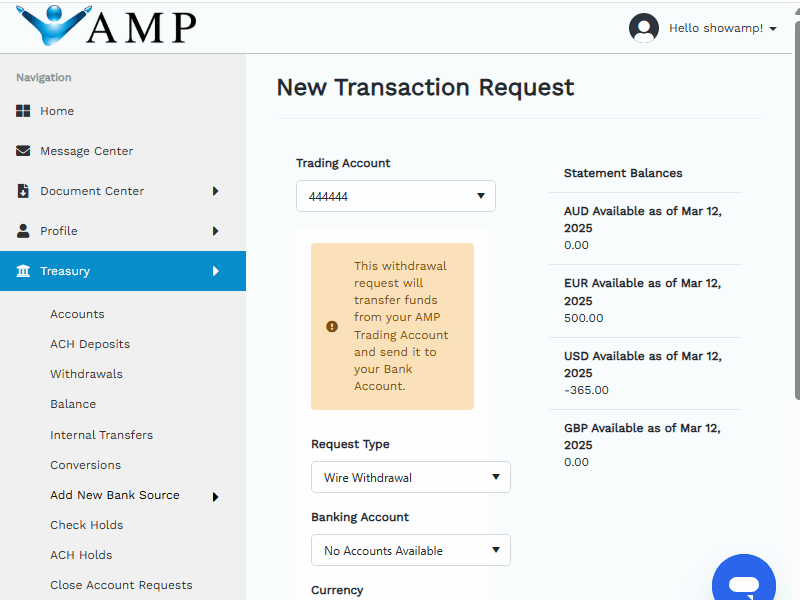Click the Document Center file icon
The height and width of the screenshot is (600, 800).
(x=23, y=191)
